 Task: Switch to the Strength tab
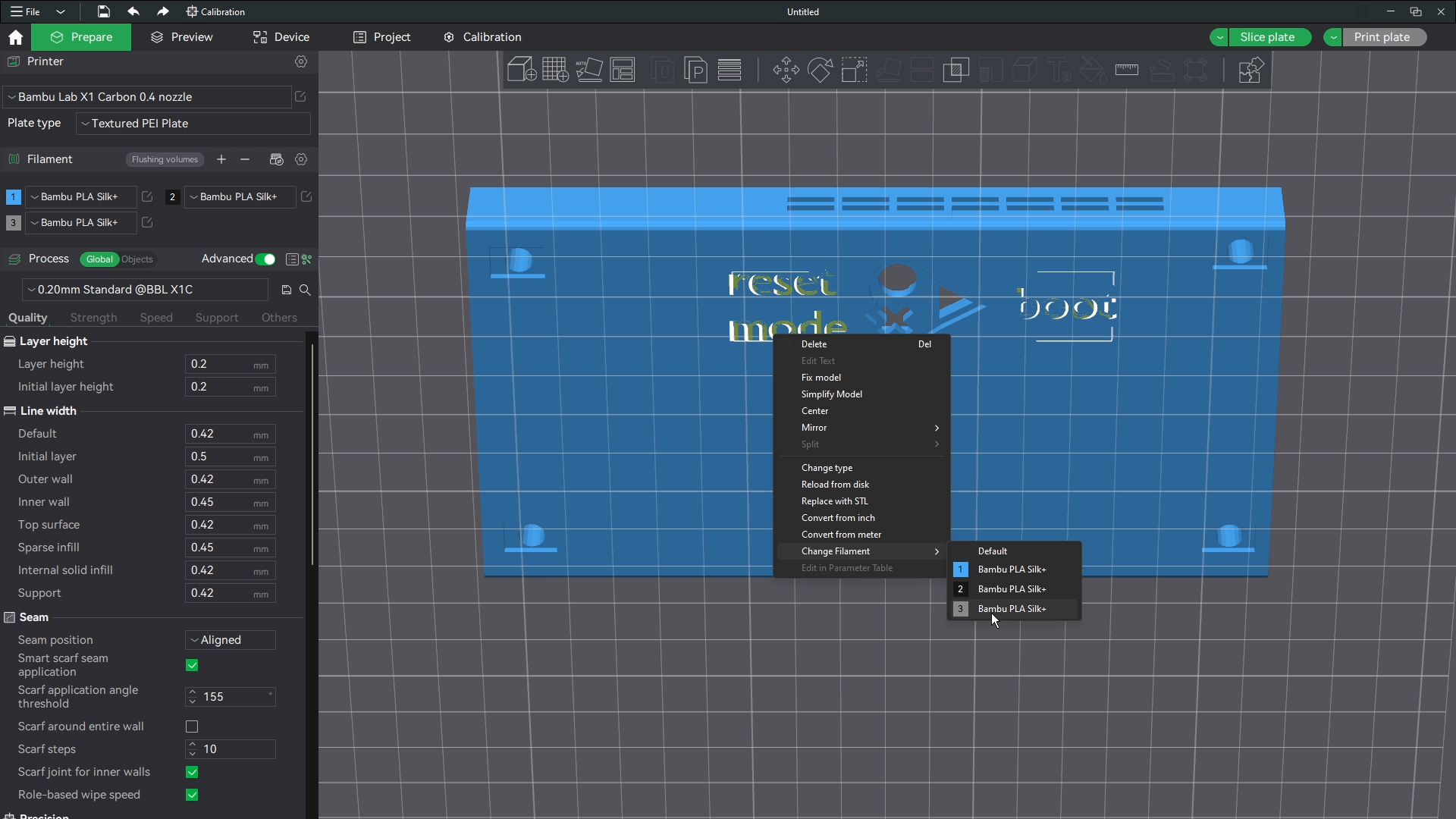(x=93, y=318)
